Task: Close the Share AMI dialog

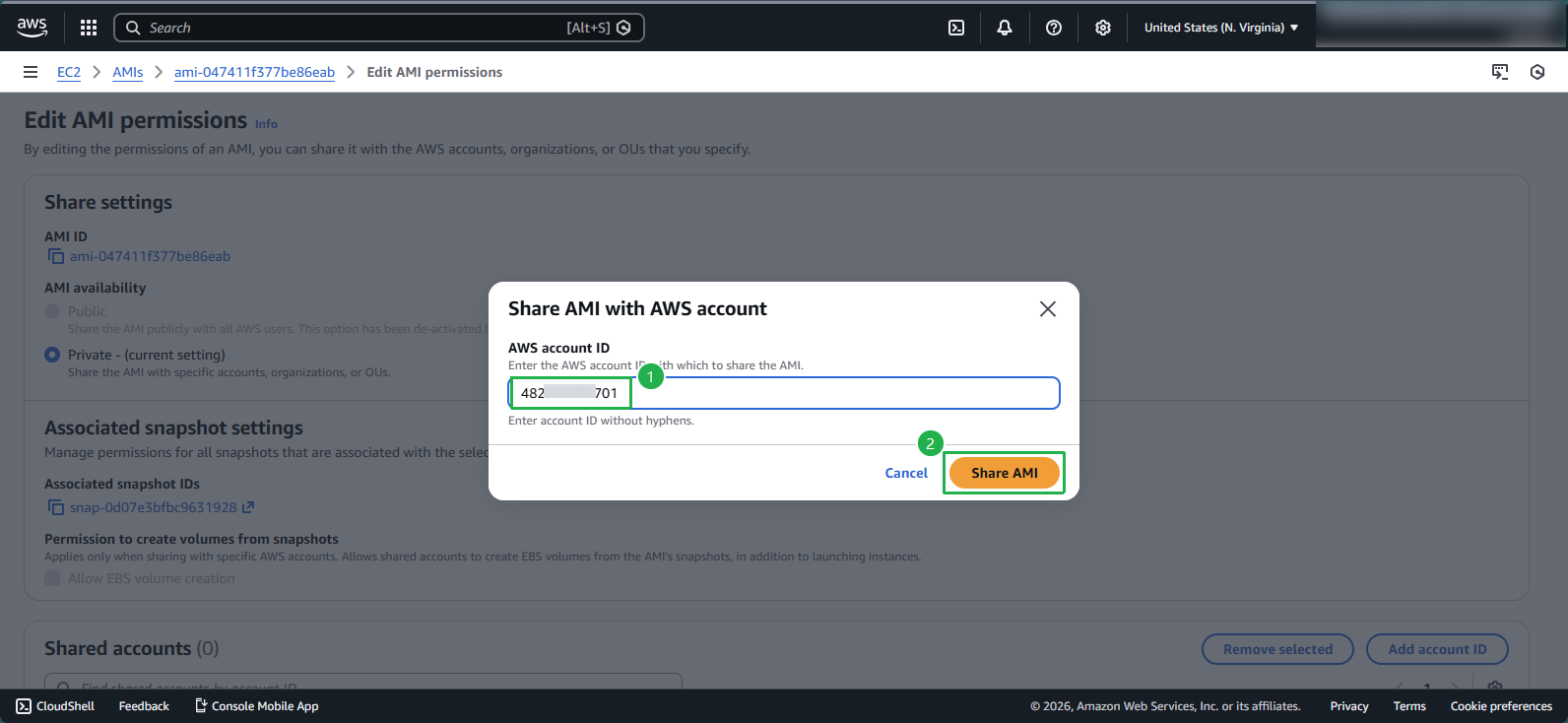Action: tap(1048, 308)
